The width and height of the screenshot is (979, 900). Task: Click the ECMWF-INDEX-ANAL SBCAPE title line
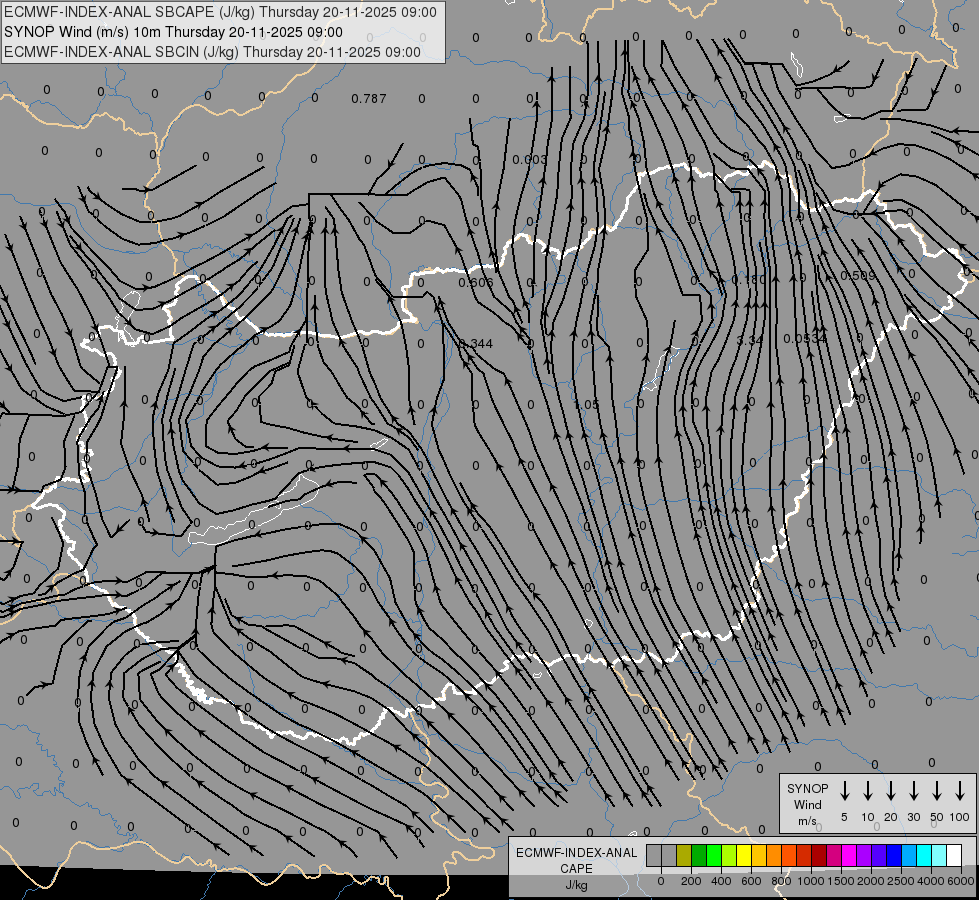220,12
